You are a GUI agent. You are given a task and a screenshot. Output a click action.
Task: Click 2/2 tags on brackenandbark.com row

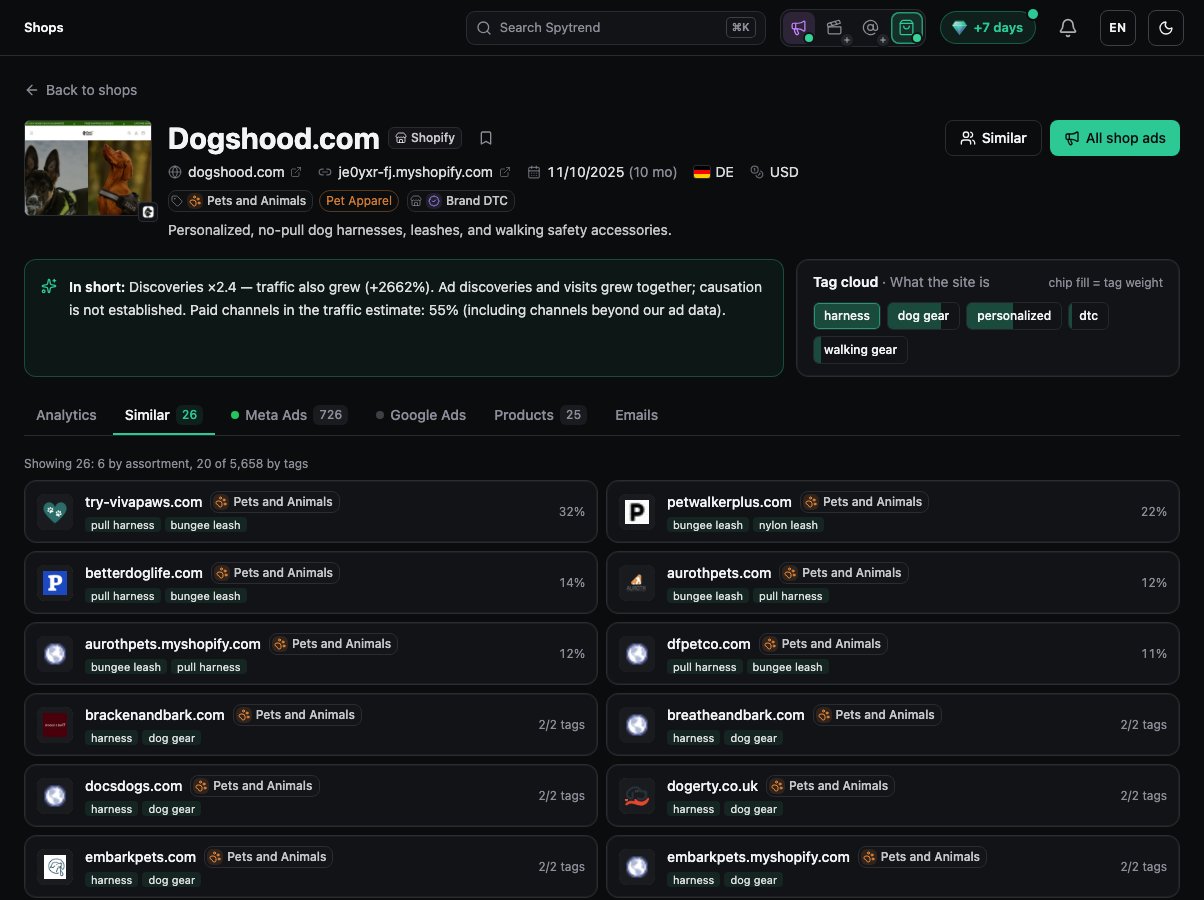pyautogui.click(x=562, y=725)
